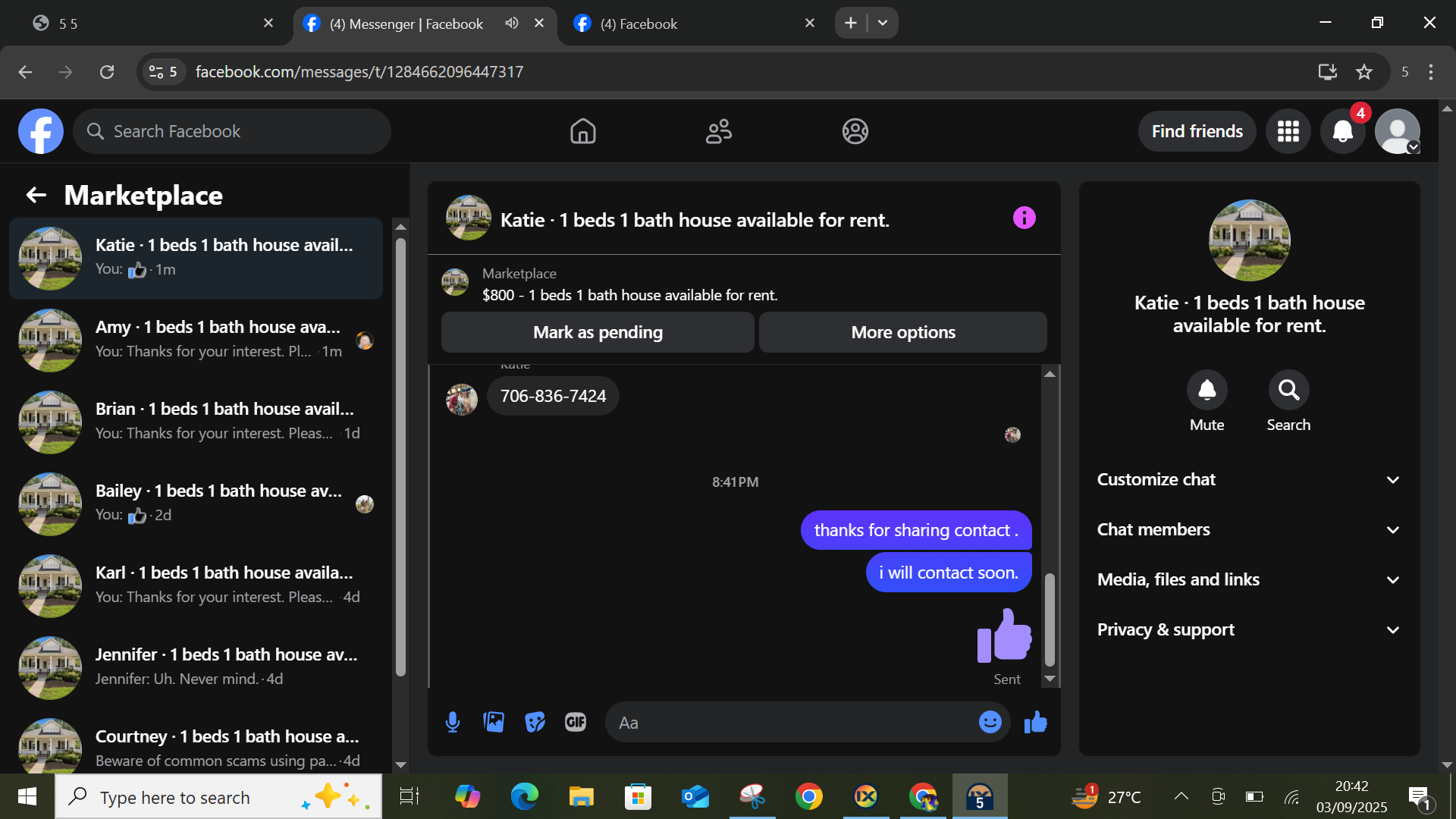Open the account profile avatar menu
Image resolution: width=1456 pixels, height=819 pixels.
pos(1398,131)
